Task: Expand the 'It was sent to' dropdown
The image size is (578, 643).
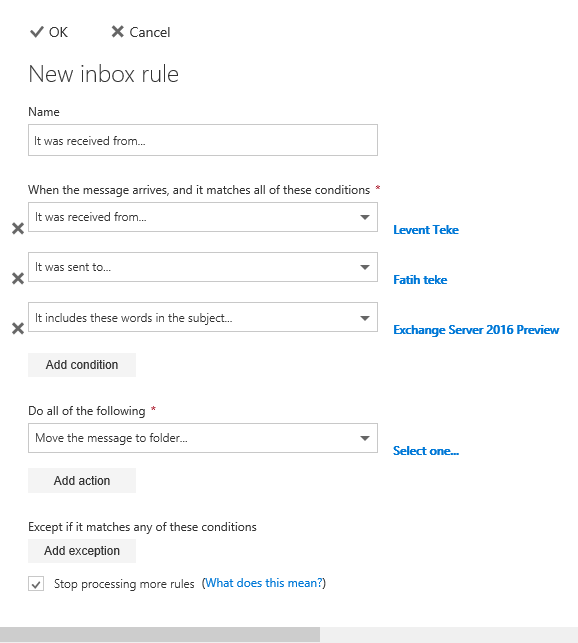Action: coord(203,267)
